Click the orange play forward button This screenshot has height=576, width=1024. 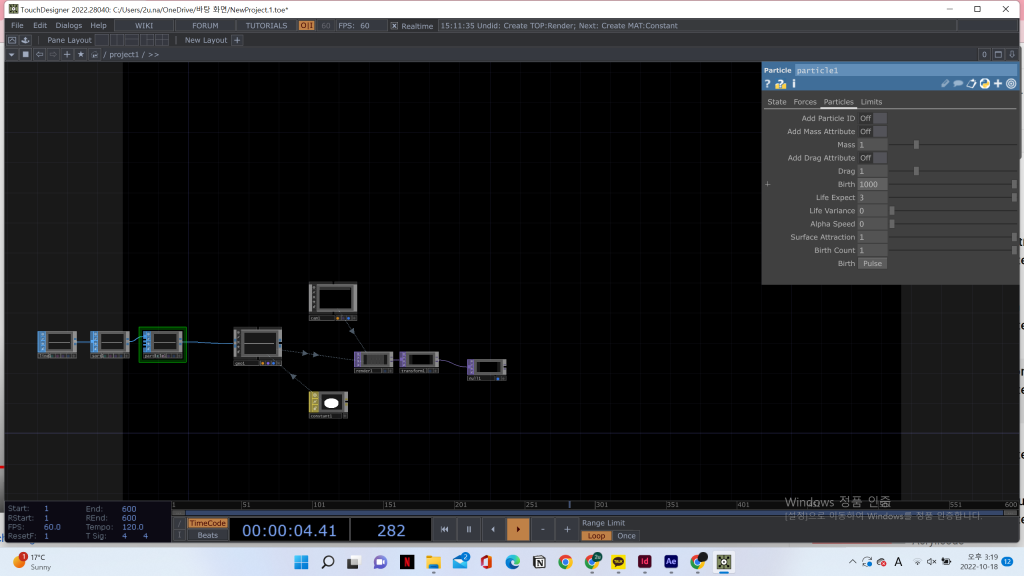tap(518, 529)
